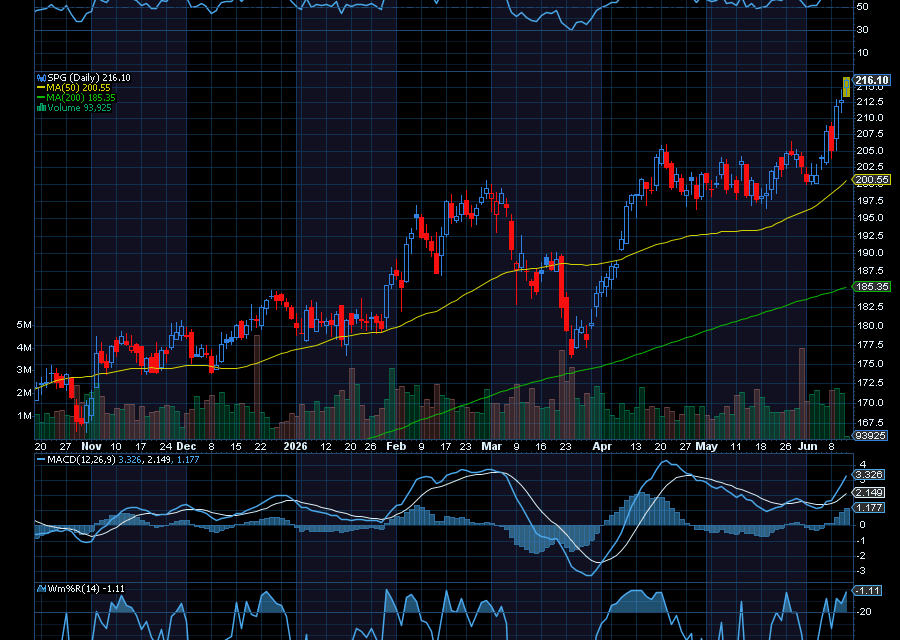This screenshot has height=640, width=900.
Task: Click the yellow line marker beside MA(50)
Action: pos(41,88)
